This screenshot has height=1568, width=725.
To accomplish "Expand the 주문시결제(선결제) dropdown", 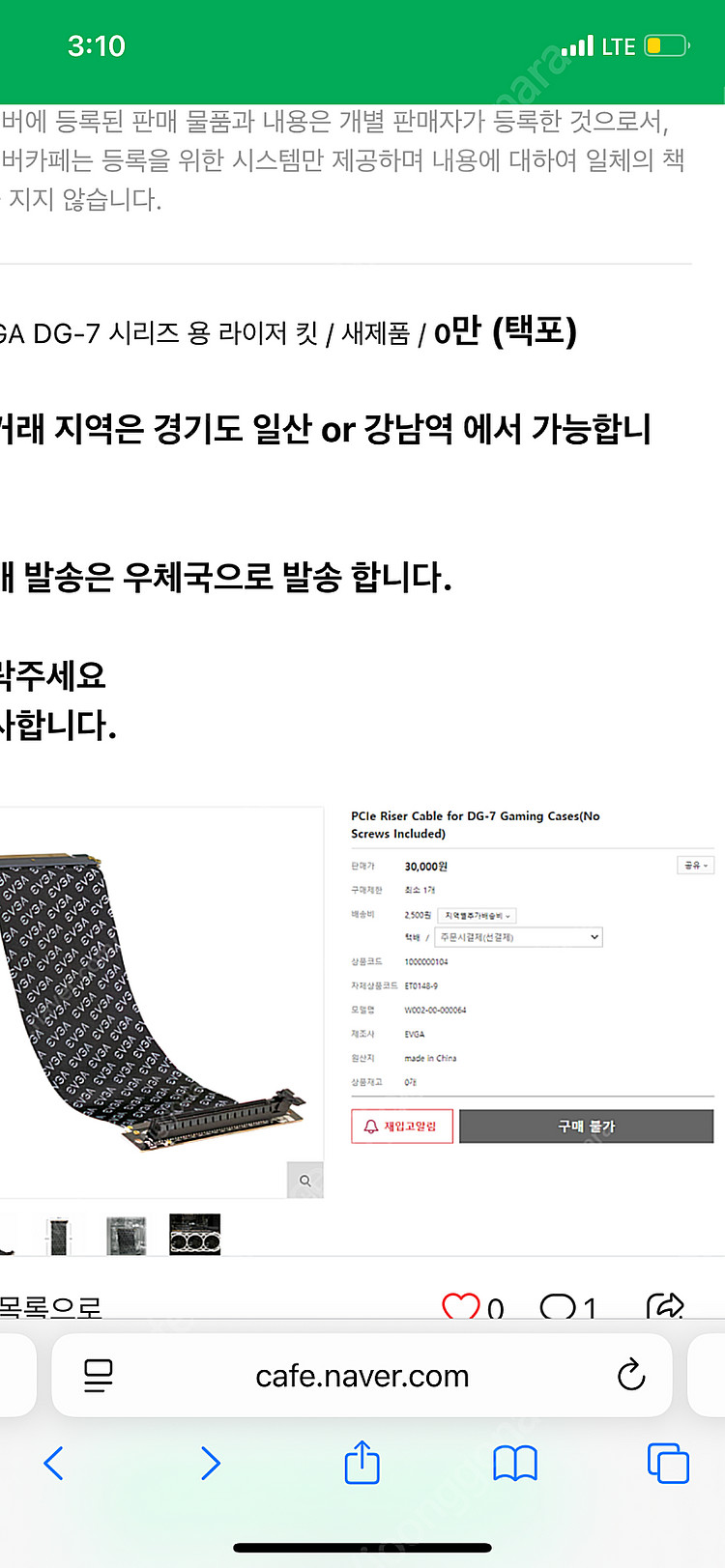I will [519, 937].
